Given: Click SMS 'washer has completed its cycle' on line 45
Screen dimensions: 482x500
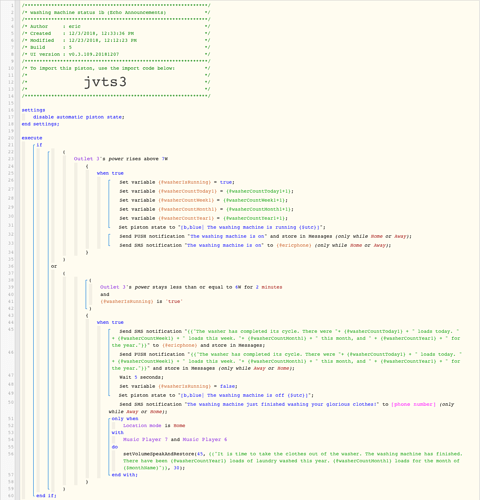Looking at the screenshot, I should click(286, 338).
